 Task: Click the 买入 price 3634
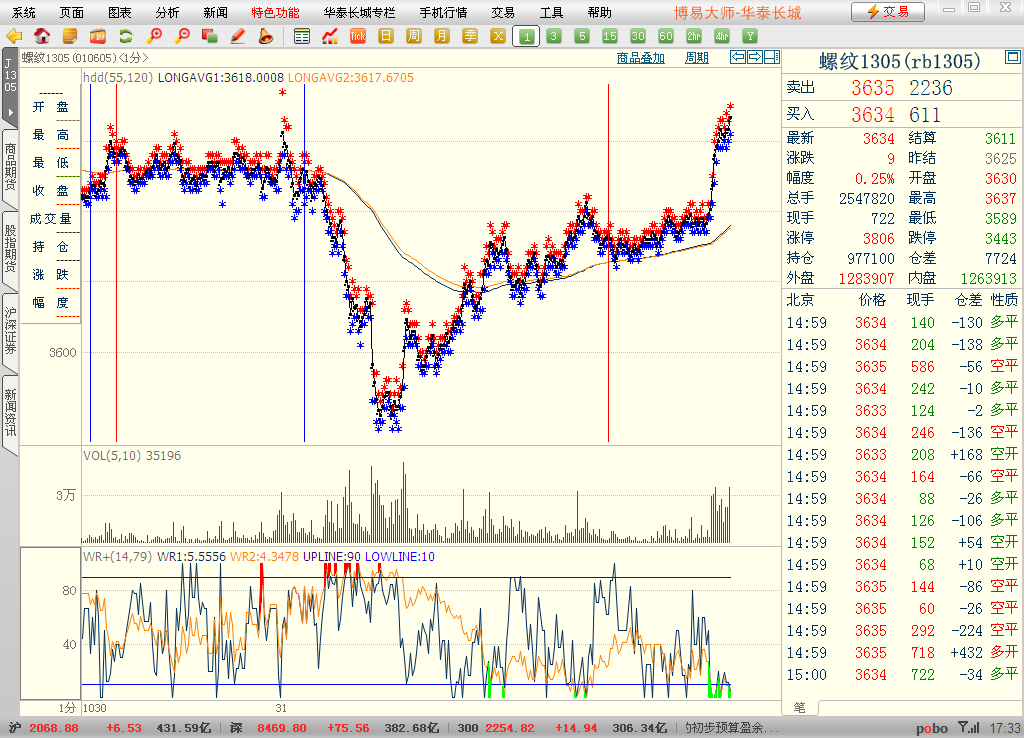click(873, 115)
